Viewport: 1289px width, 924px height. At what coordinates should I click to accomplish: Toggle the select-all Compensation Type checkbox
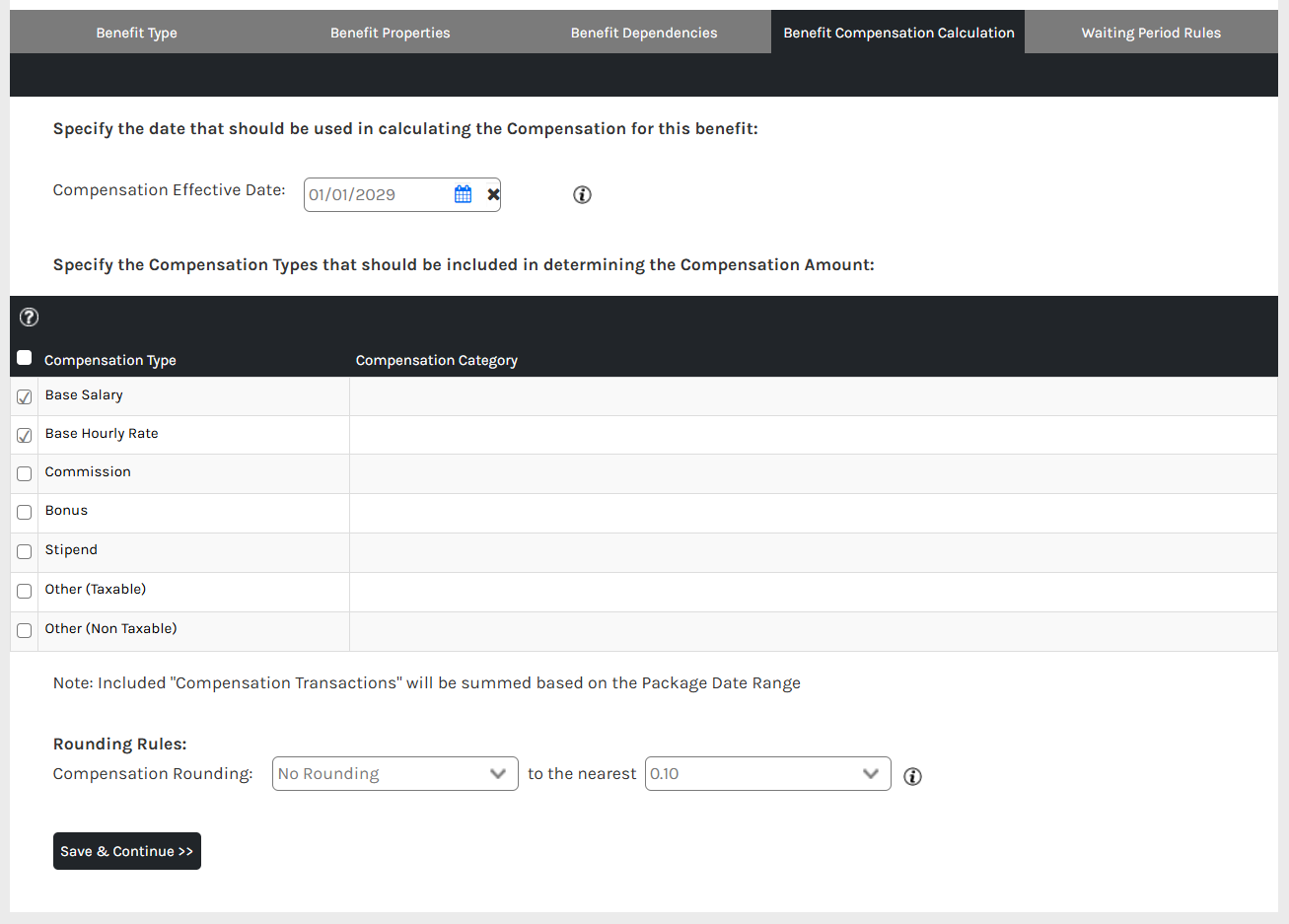tap(25, 357)
